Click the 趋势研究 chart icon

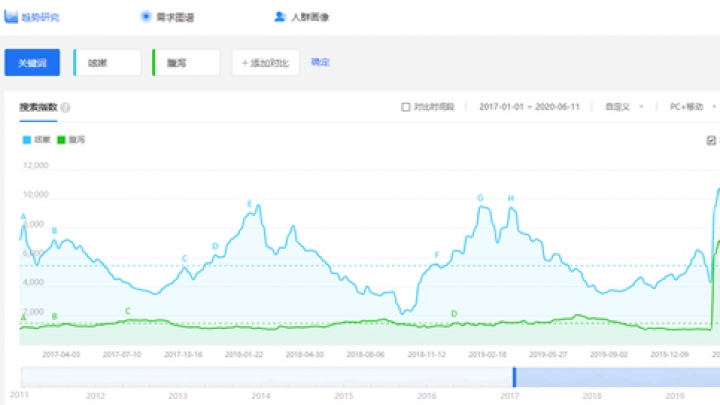[12, 17]
